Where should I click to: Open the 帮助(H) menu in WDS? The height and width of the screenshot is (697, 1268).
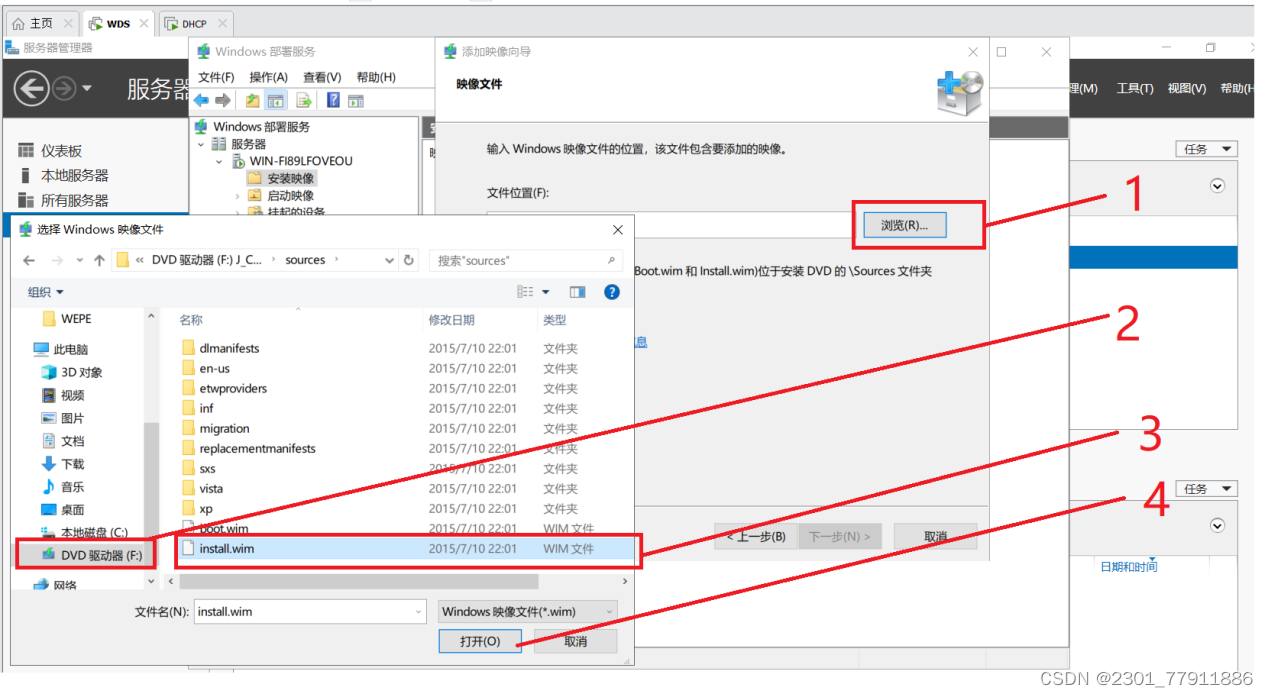click(376, 77)
